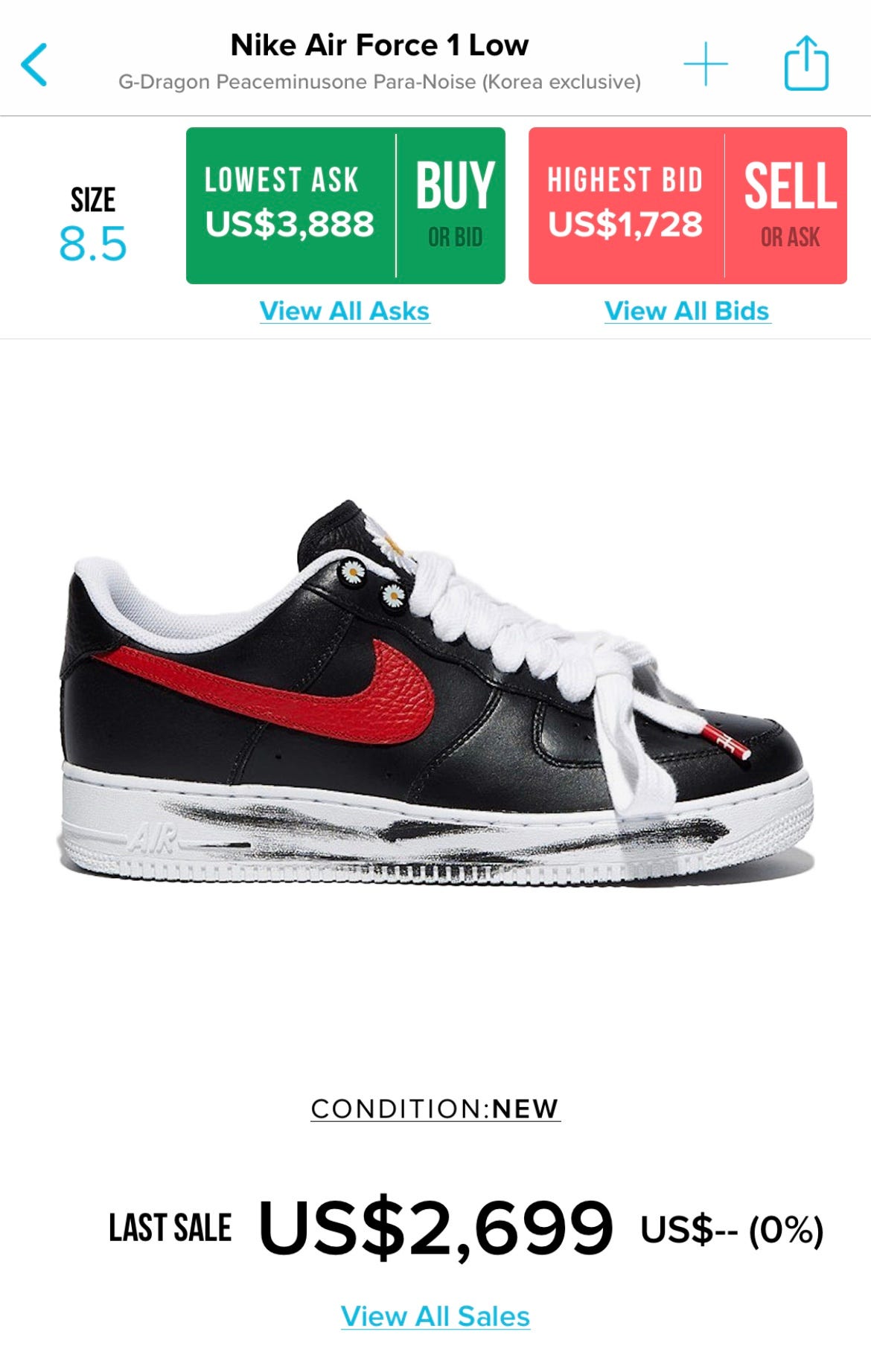Tap the Nike Air Force 1 Low title
Viewport: 871px width, 1372px height.
pyautogui.click(x=380, y=45)
